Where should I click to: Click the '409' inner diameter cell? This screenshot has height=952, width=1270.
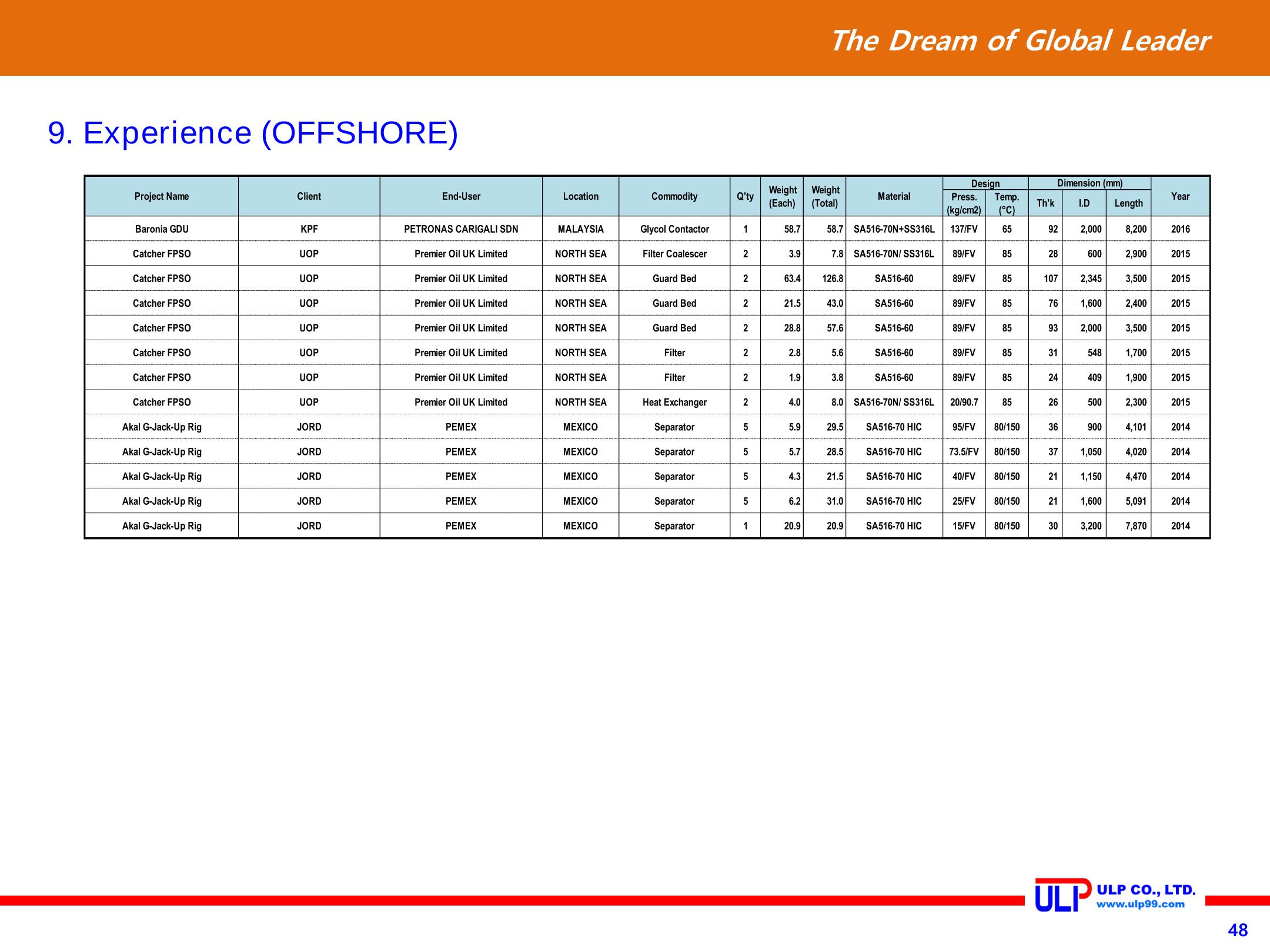1084,377
